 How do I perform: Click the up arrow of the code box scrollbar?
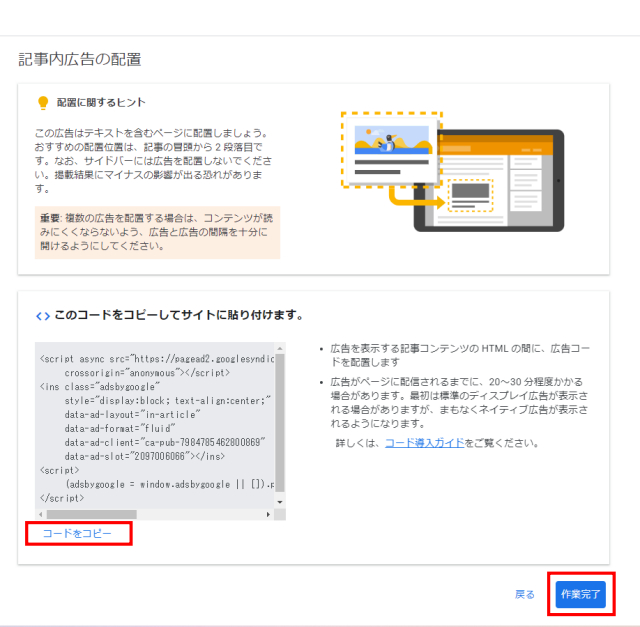click(280, 348)
